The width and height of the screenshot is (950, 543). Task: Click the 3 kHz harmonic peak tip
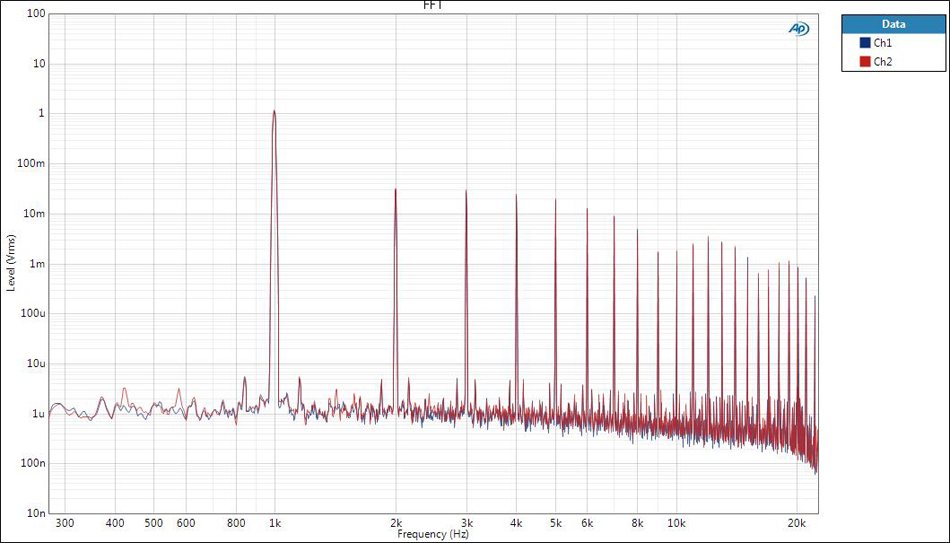tap(466, 191)
